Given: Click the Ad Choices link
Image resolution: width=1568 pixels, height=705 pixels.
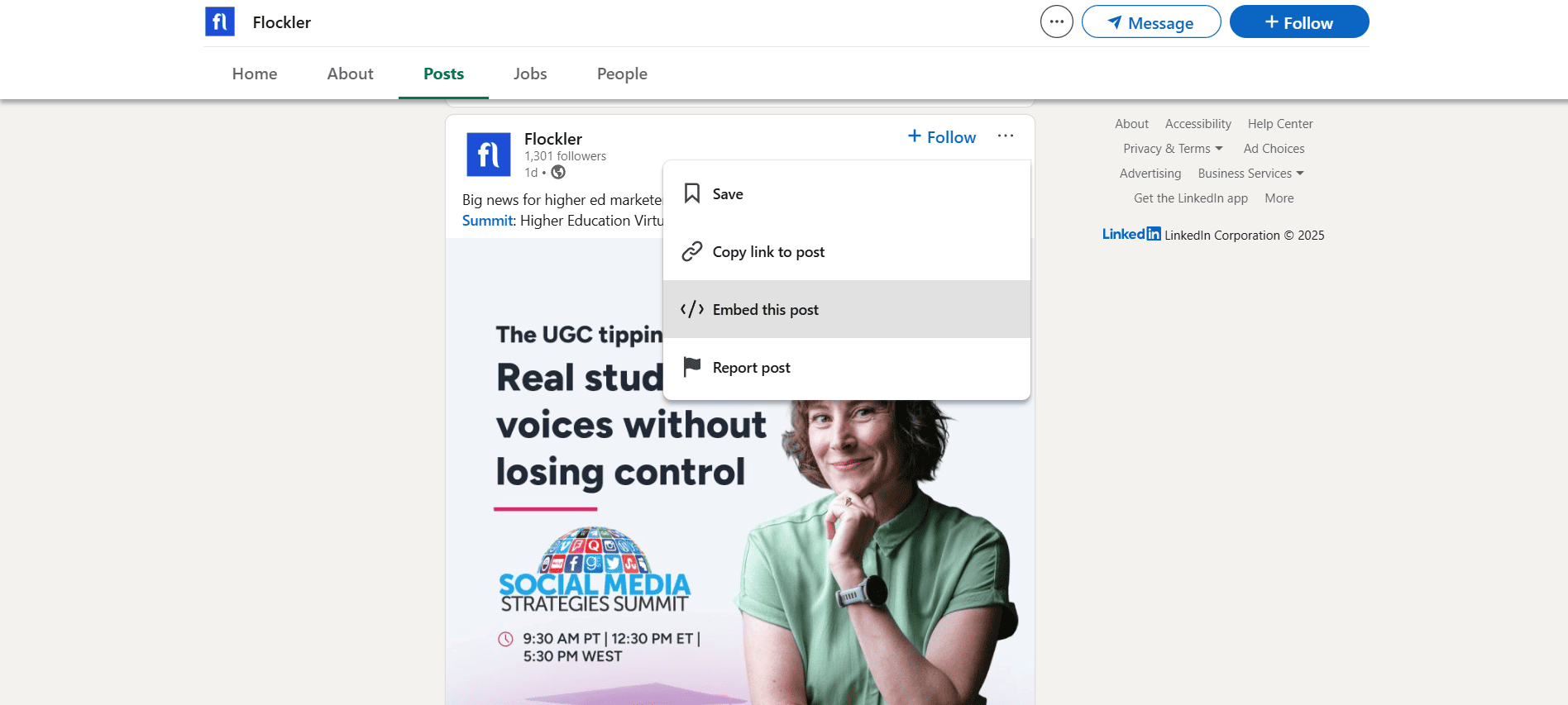Looking at the screenshot, I should [x=1274, y=149].
